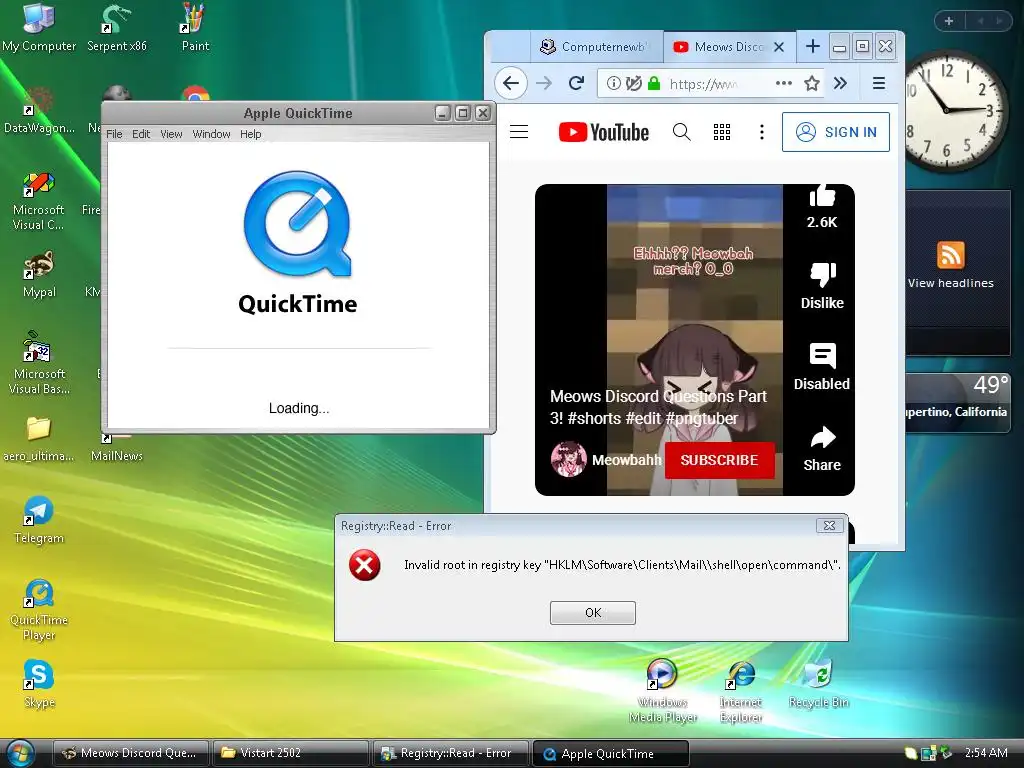Close the Meows Discord tab
The height and width of the screenshot is (768, 1024).
coord(778,47)
